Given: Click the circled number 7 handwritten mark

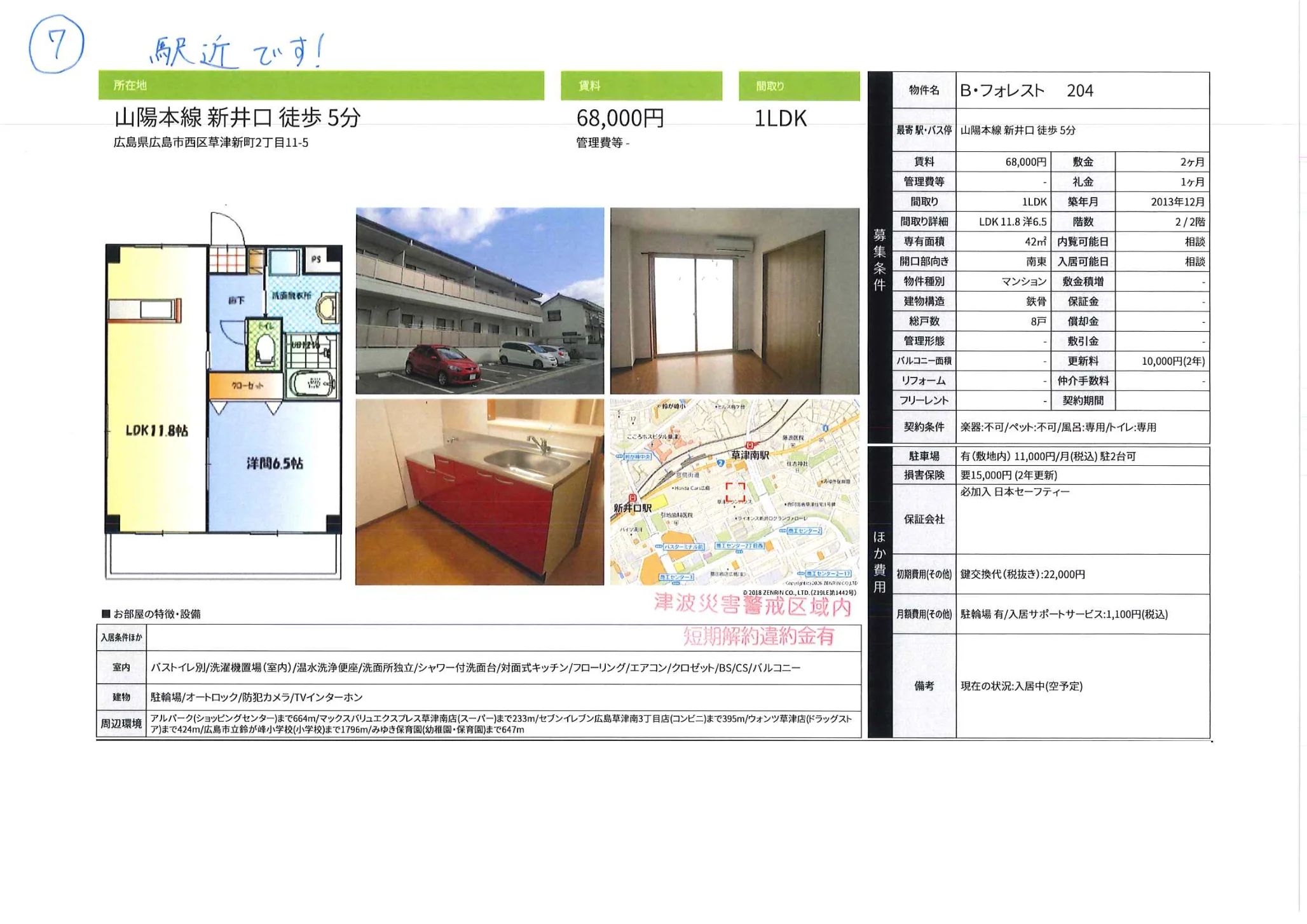Looking at the screenshot, I should [56, 44].
